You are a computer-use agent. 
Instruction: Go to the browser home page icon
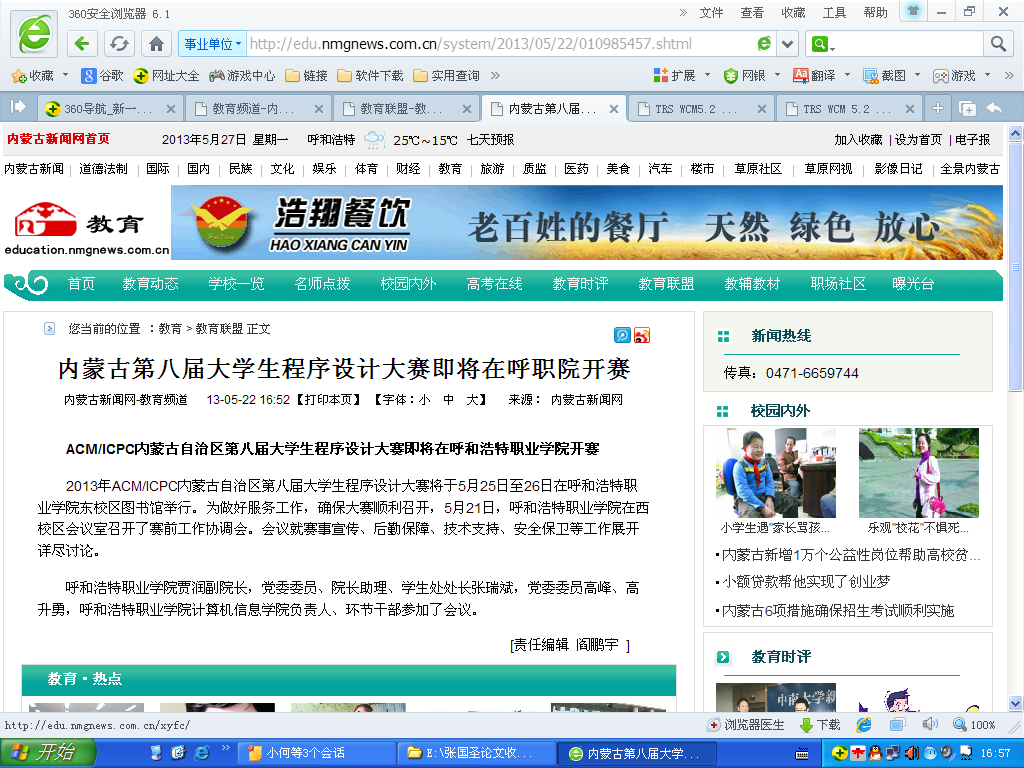pos(156,44)
